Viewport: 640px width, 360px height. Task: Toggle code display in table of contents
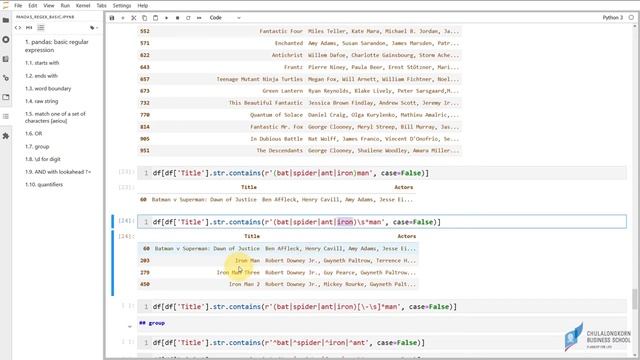click(x=18, y=28)
